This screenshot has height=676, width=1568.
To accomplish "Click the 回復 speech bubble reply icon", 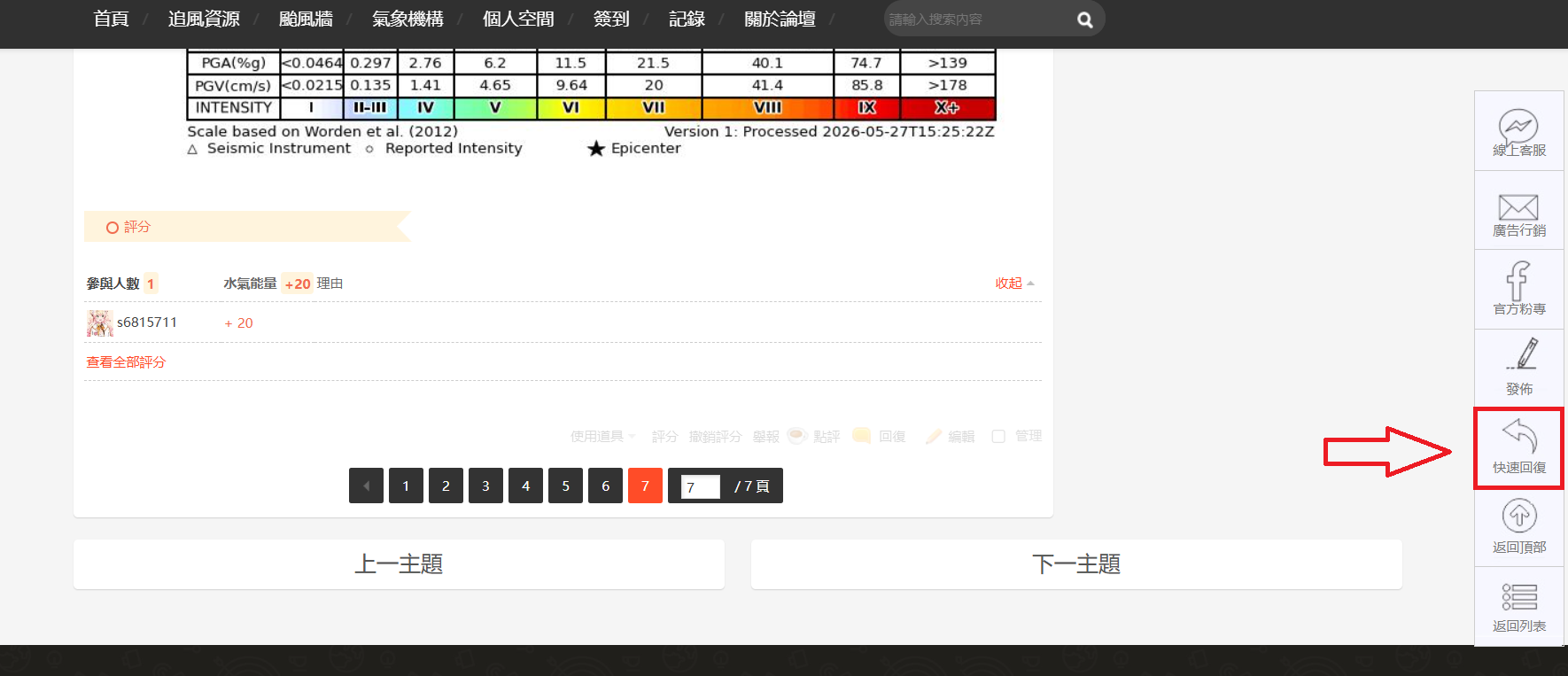I will (x=862, y=436).
